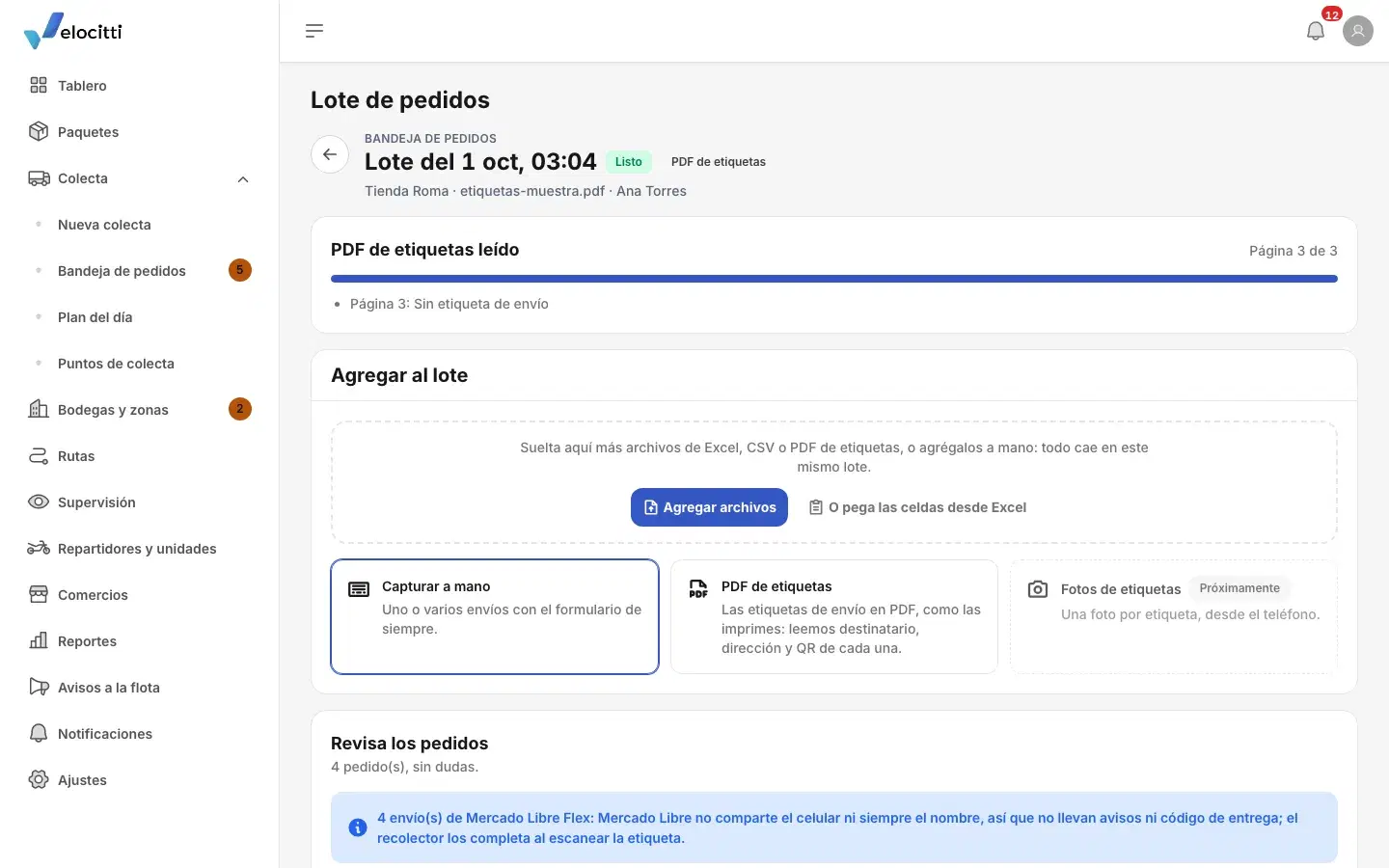Click the Notificaciones bell icon in sidebar

pyautogui.click(x=39, y=733)
